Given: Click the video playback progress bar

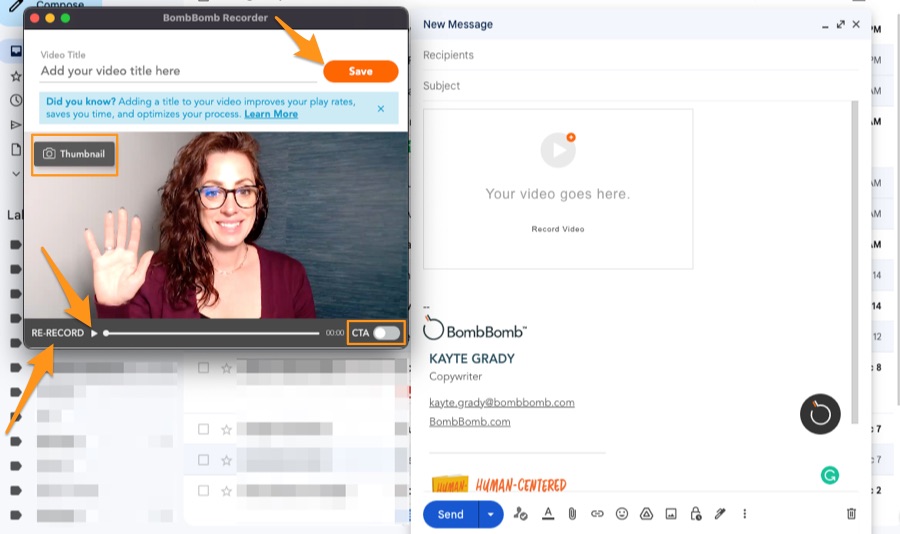Looking at the screenshot, I should point(212,333).
